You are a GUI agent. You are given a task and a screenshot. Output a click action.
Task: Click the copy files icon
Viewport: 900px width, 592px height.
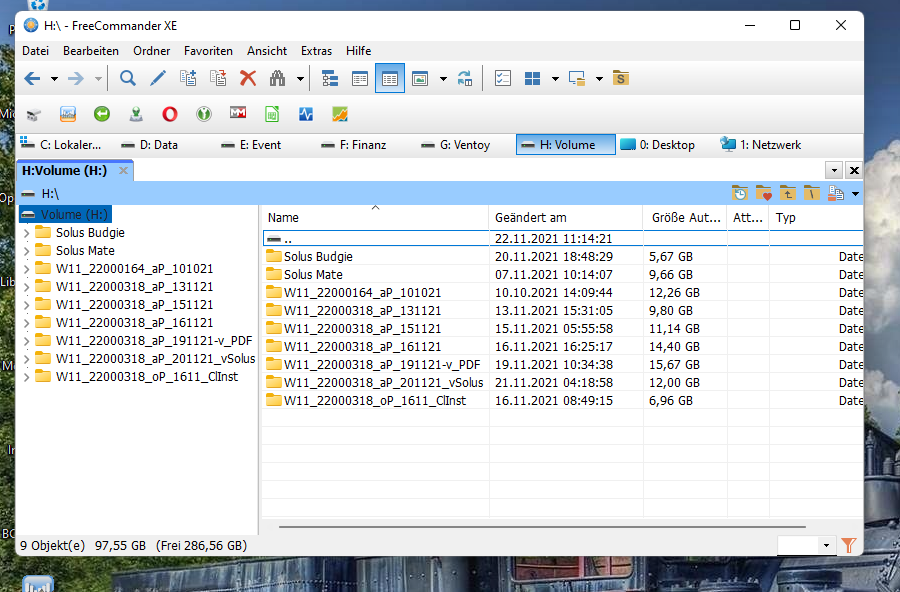(188, 78)
